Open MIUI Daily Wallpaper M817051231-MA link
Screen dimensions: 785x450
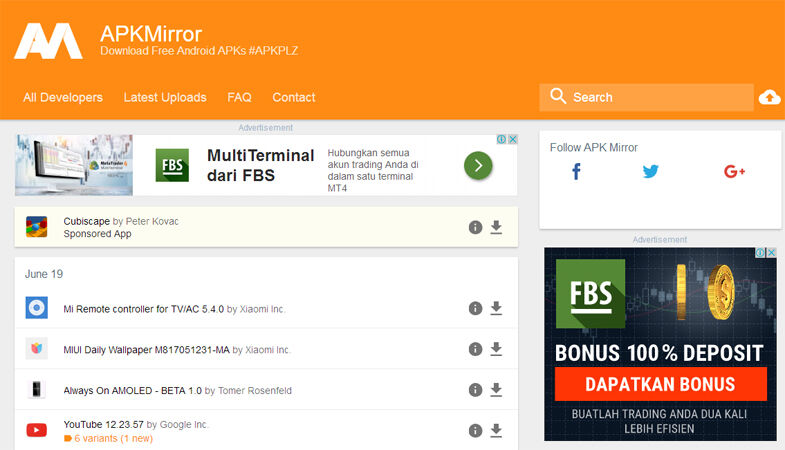point(146,349)
